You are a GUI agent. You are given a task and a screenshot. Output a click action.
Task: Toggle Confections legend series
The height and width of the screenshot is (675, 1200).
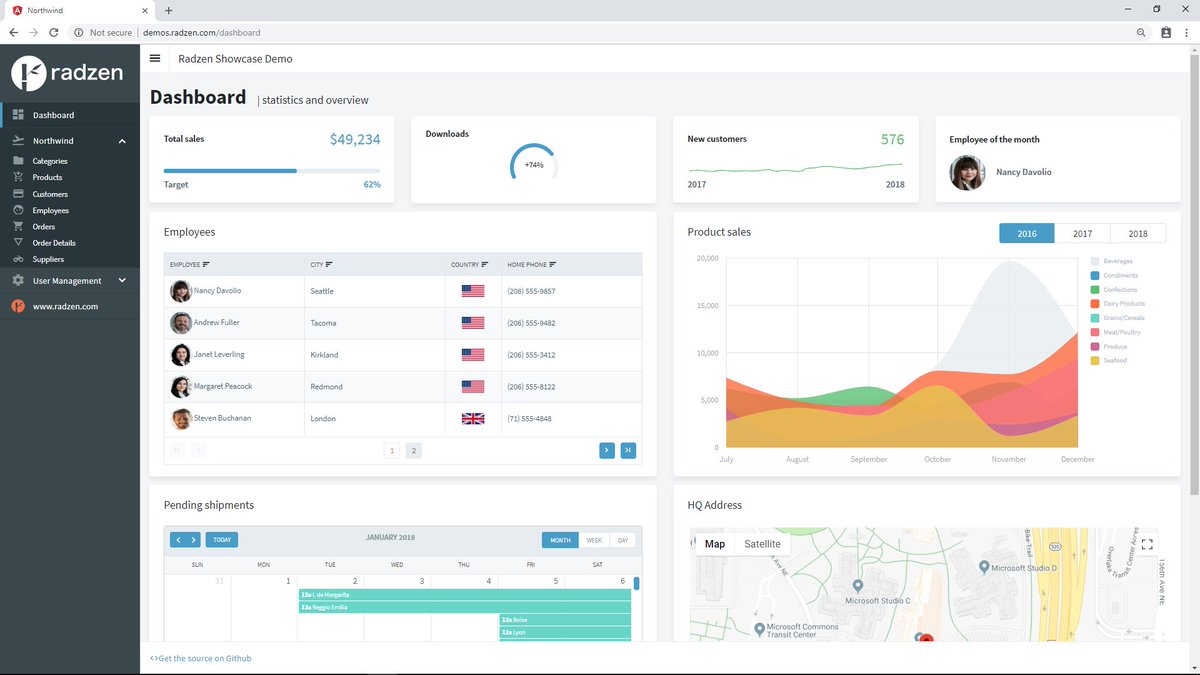pyautogui.click(x=1114, y=289)
